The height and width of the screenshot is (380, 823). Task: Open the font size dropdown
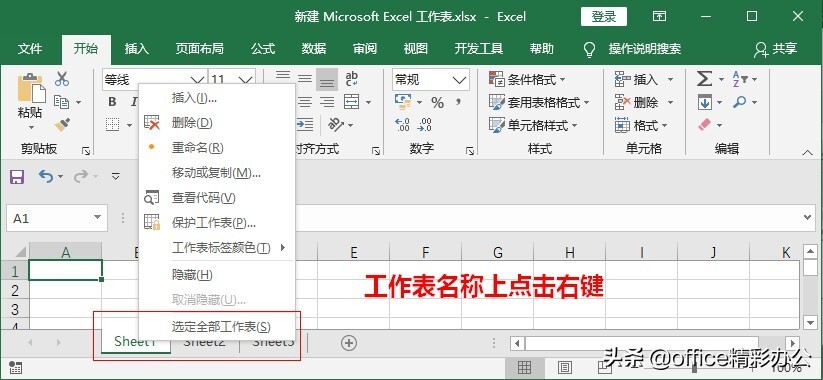click(246, 80)
